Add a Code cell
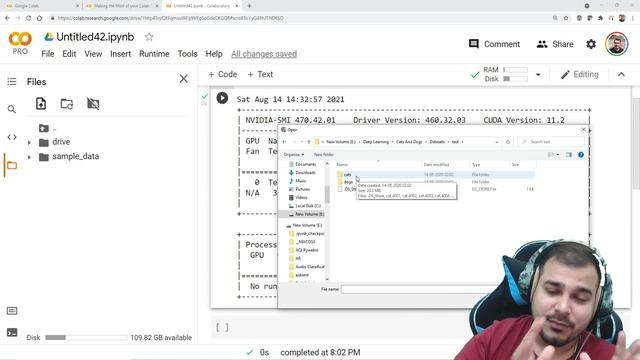 [222, 74]
